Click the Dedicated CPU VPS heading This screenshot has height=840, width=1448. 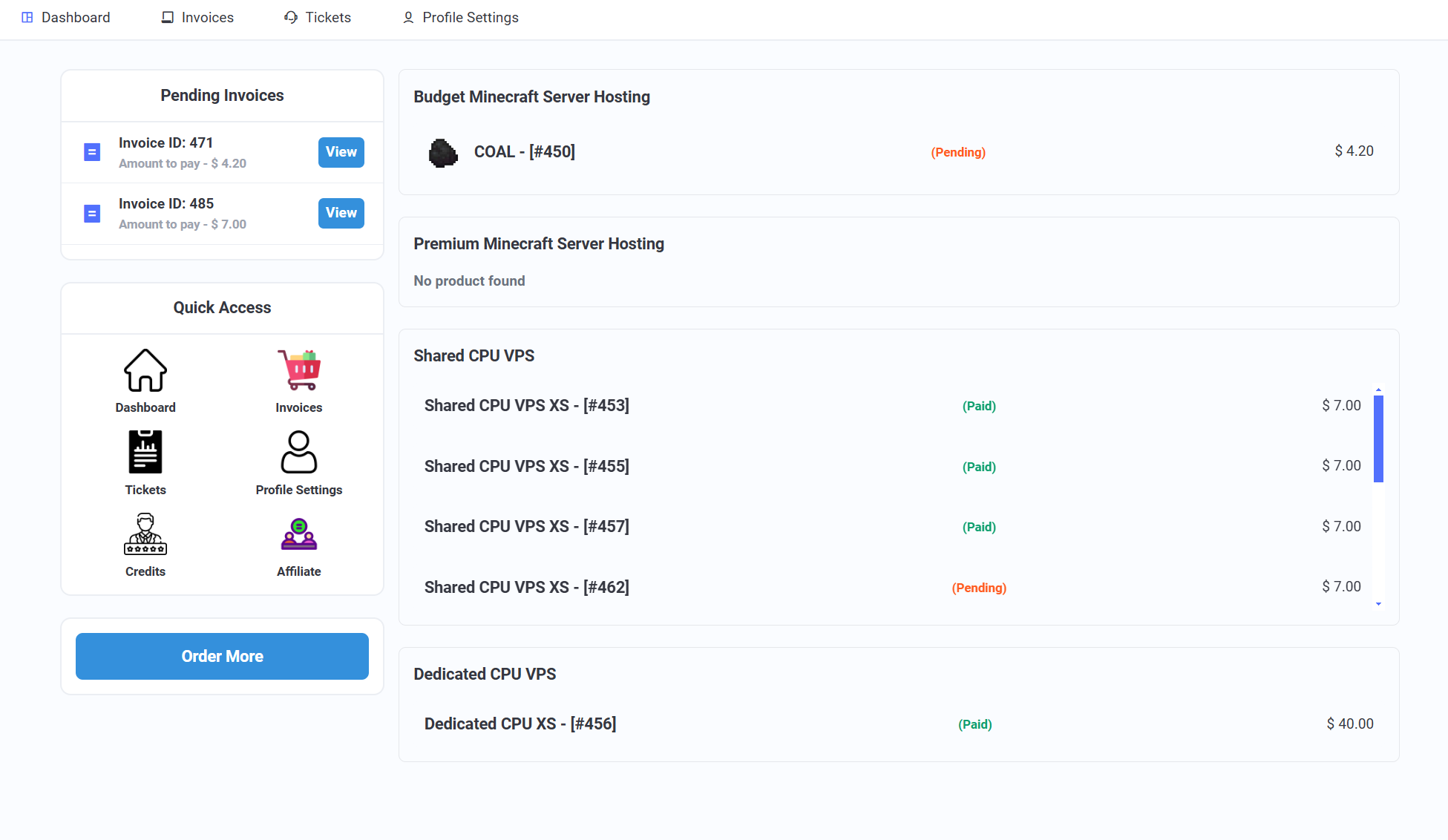click(485, 674)
